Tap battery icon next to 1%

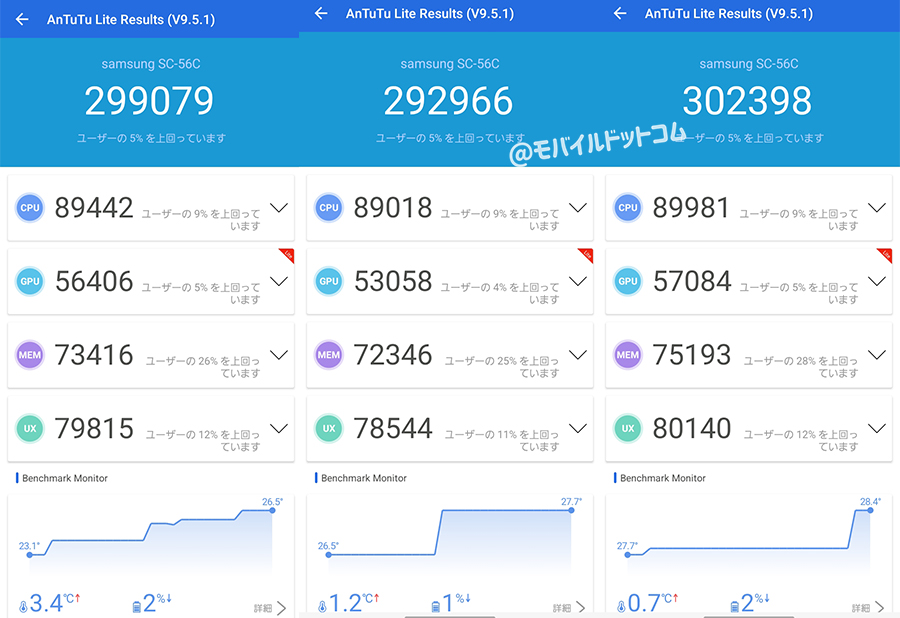pos(436,607)
